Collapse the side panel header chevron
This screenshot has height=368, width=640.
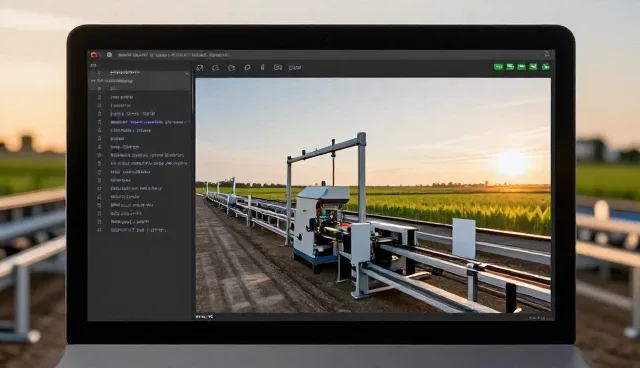[x=98, y=73]
